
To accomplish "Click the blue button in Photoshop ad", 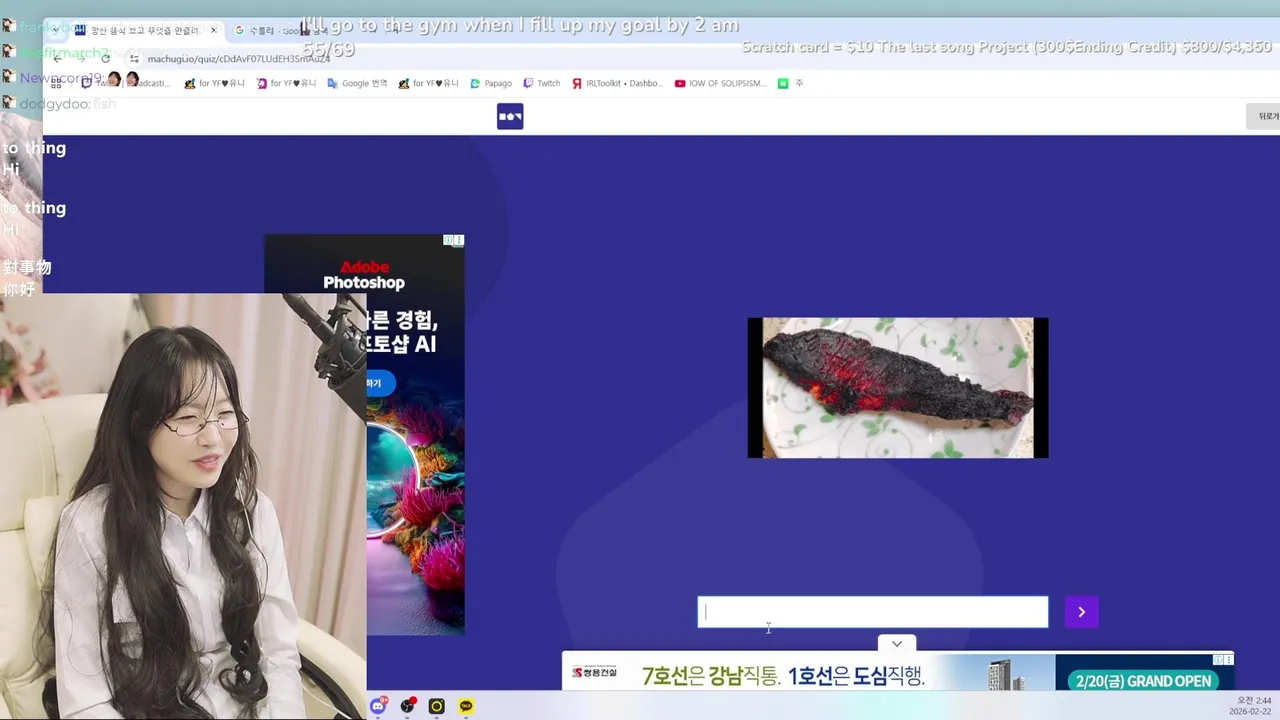I will [x=380, y=383].
